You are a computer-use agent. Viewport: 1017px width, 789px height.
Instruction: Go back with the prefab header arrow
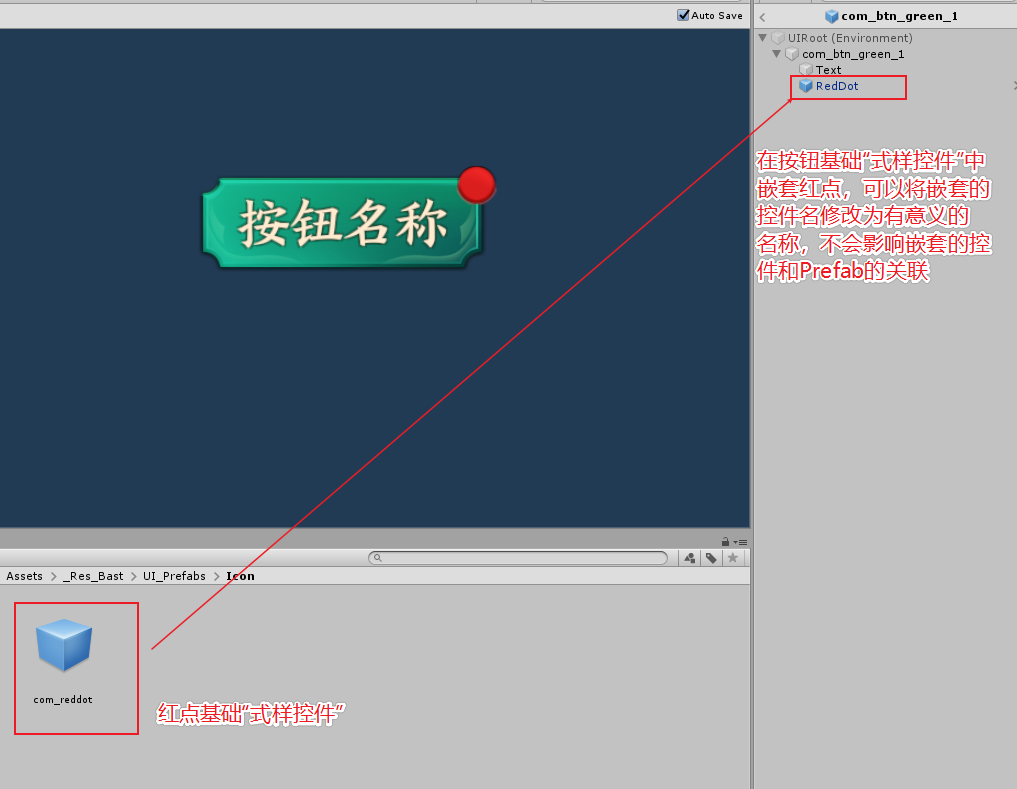click(x=763, y=18)
